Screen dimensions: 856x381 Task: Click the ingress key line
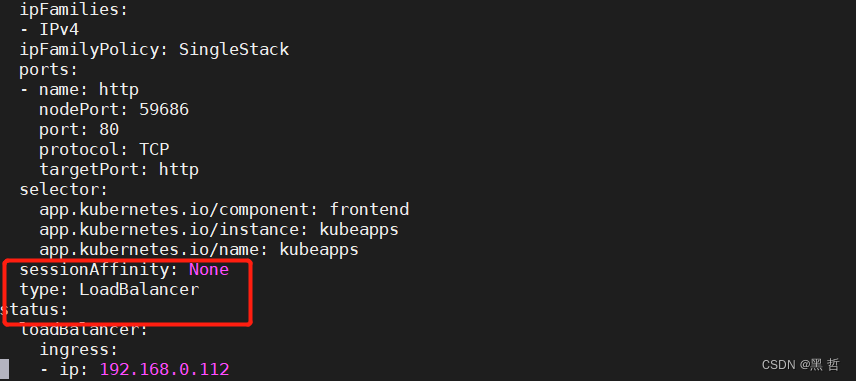tap(78, 350)
